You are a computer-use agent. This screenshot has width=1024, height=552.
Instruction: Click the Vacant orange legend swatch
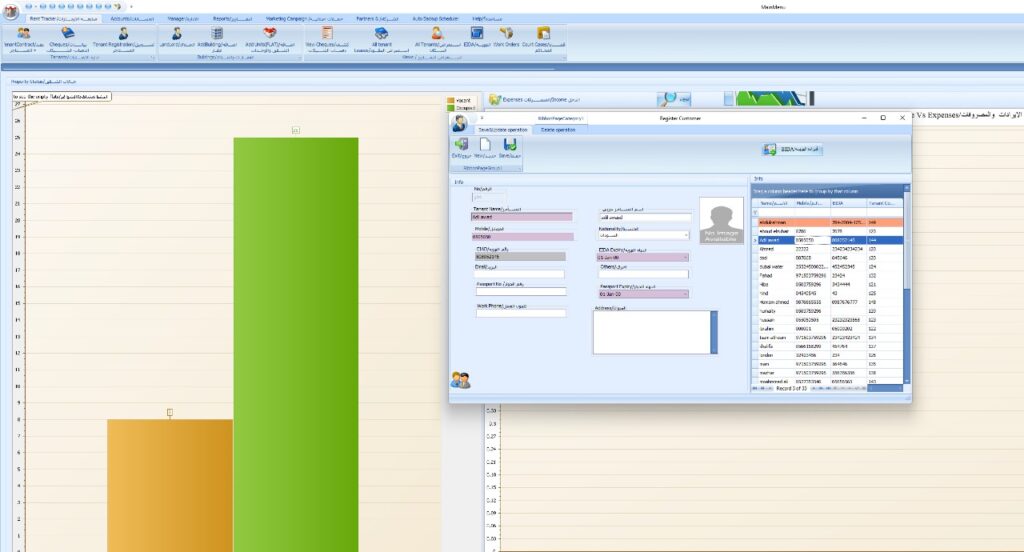tap(451, 101)
